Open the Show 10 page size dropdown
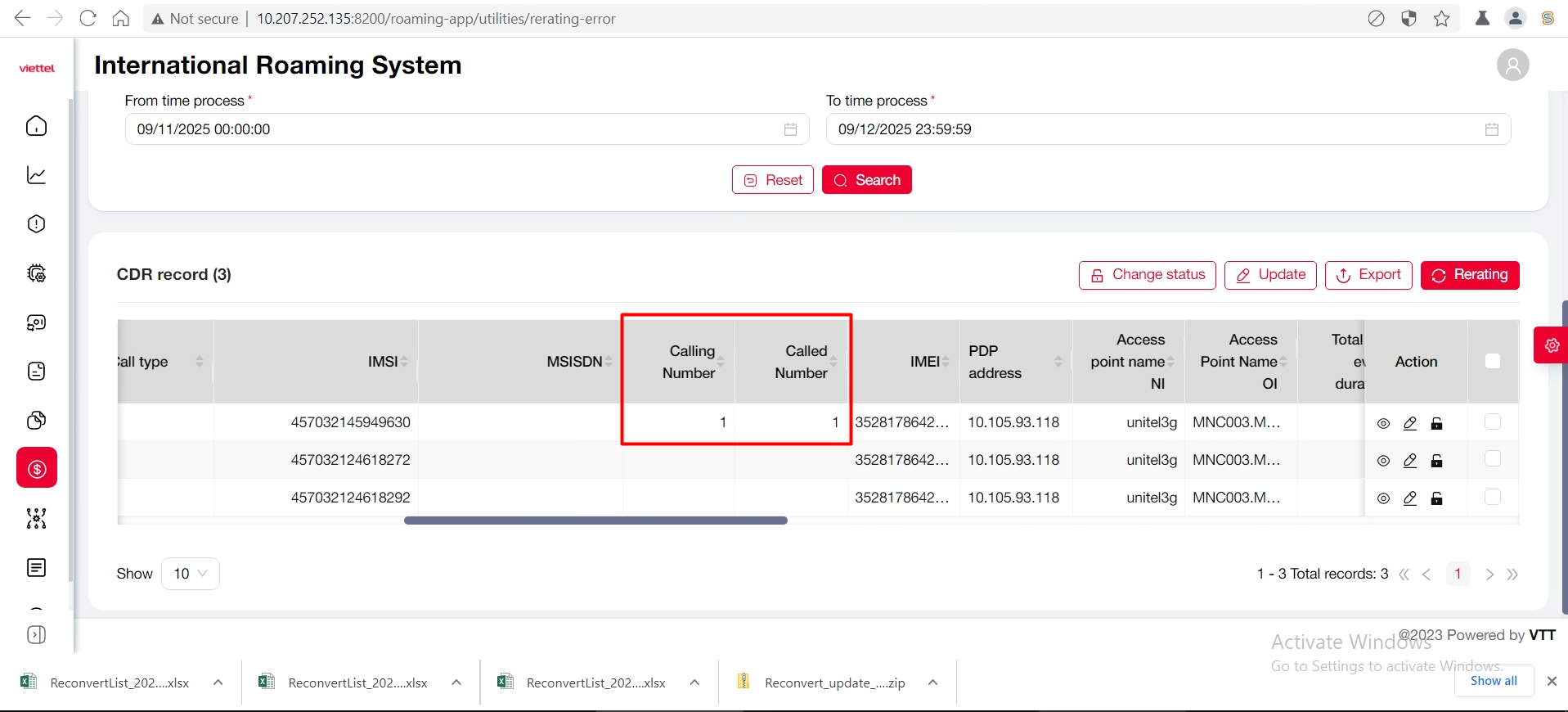The width and height of the screenshot is (1568, 712). (191, 574)
